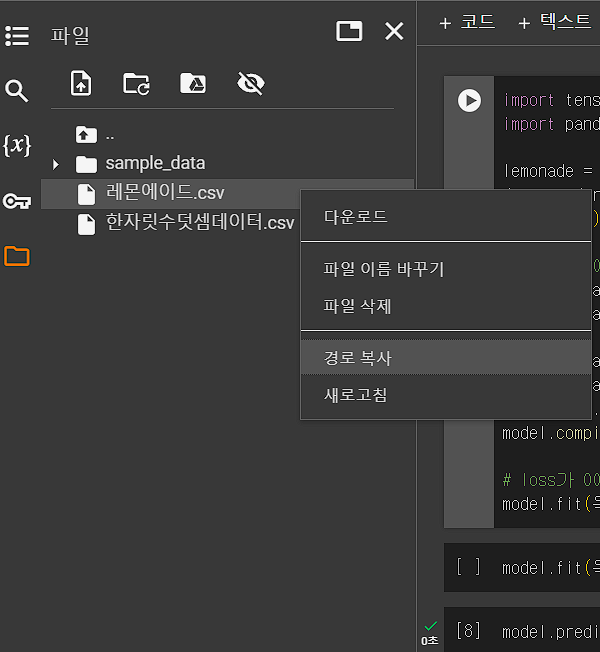Upload a file to session storage
The image size is (600, 652).
[x=81, y=84]
